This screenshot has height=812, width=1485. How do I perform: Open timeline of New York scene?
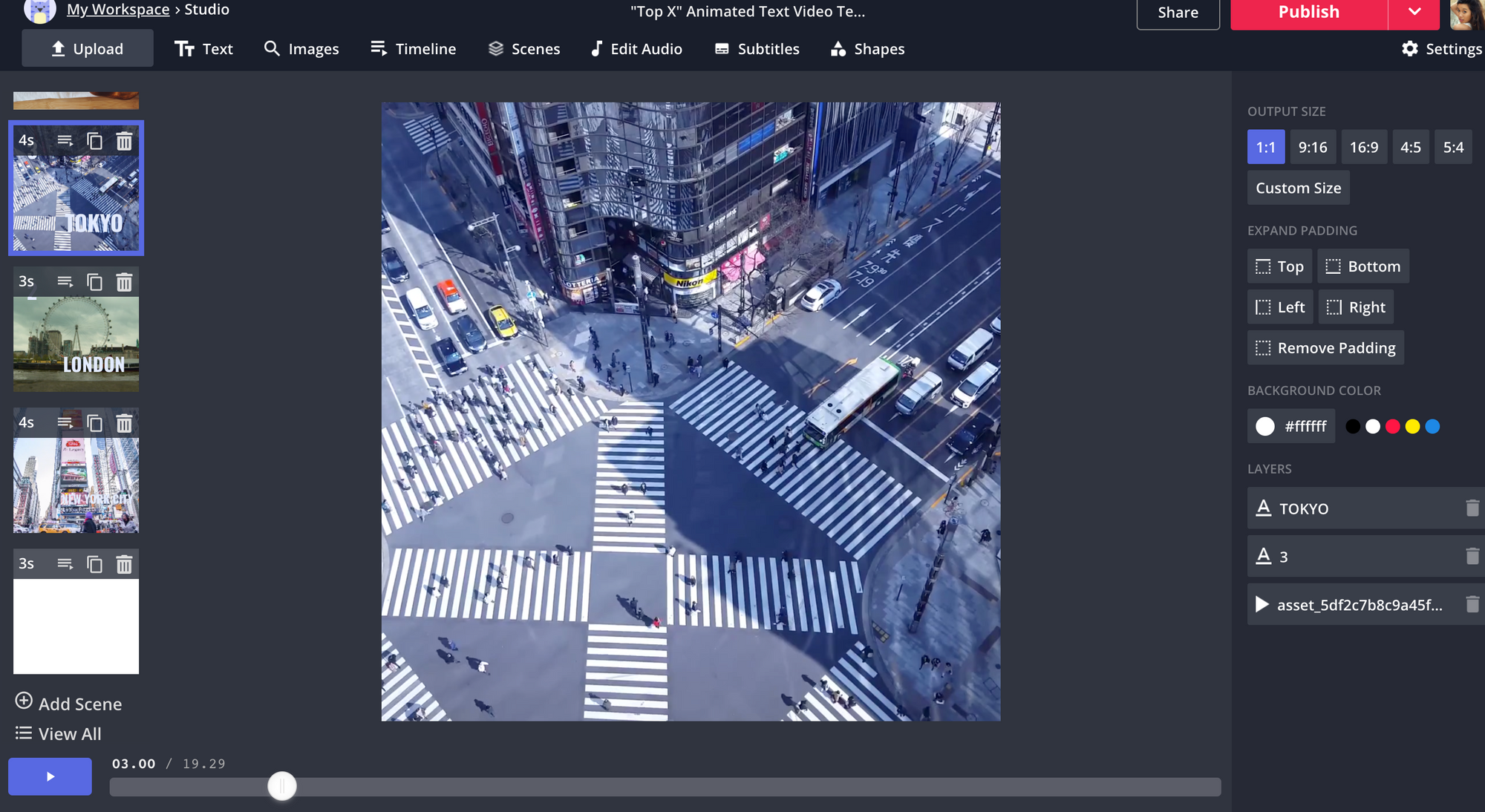65,423
